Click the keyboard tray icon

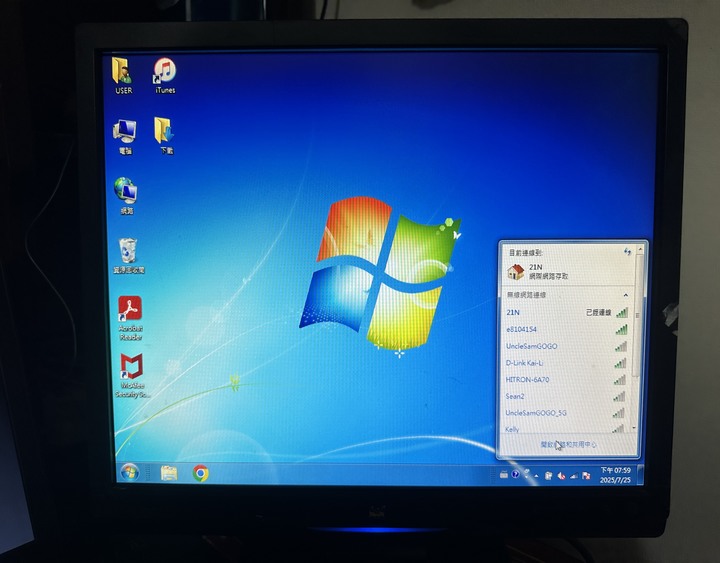click(504, 475)
